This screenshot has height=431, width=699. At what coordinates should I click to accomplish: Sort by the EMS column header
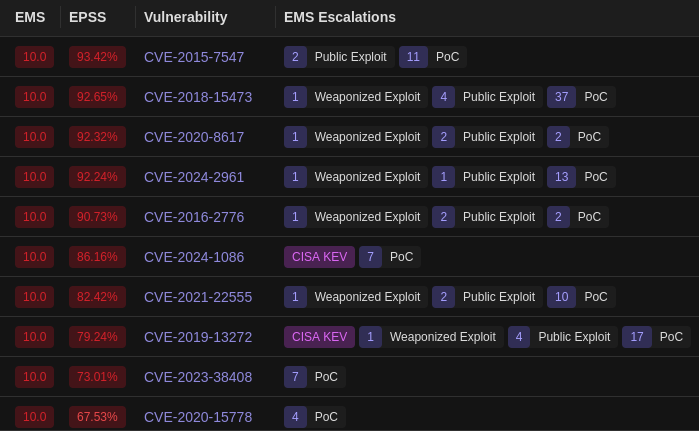(x=30, y=17)
